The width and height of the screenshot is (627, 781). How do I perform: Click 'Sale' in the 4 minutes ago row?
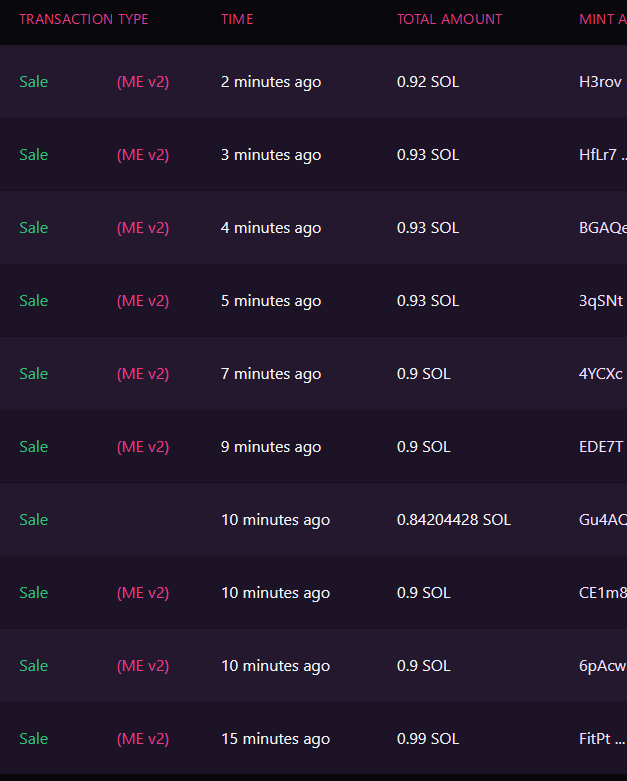tap(33, 228)
